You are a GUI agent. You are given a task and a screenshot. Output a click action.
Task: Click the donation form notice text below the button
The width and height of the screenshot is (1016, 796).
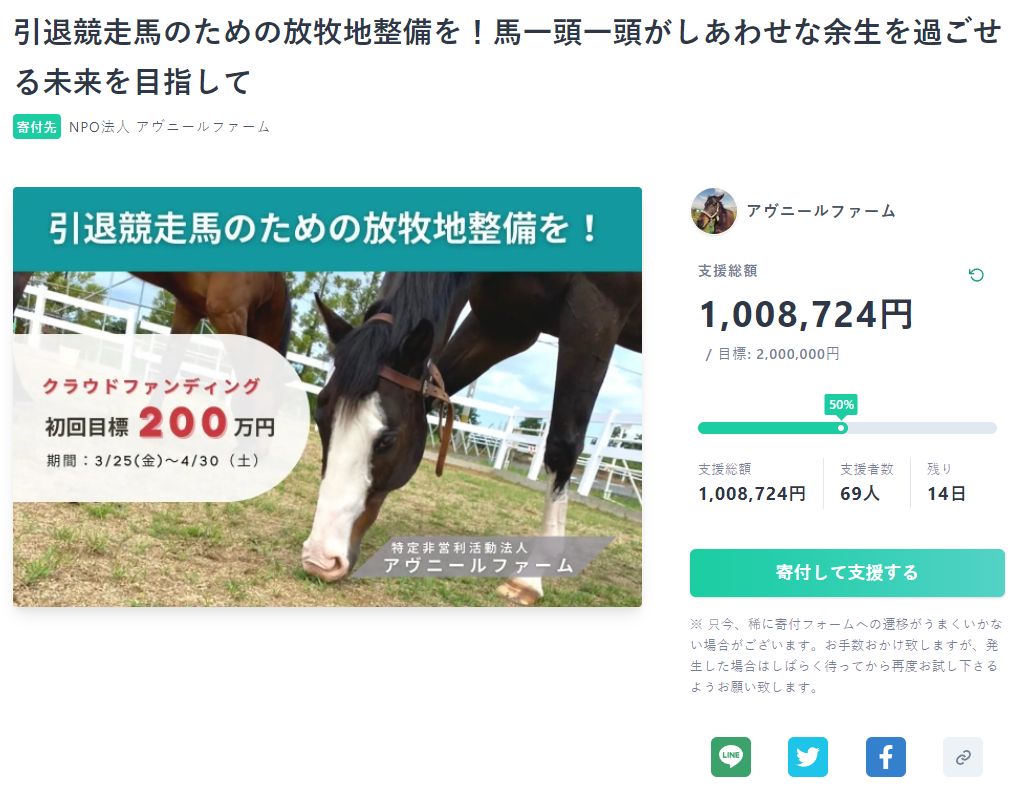point(845,654)
